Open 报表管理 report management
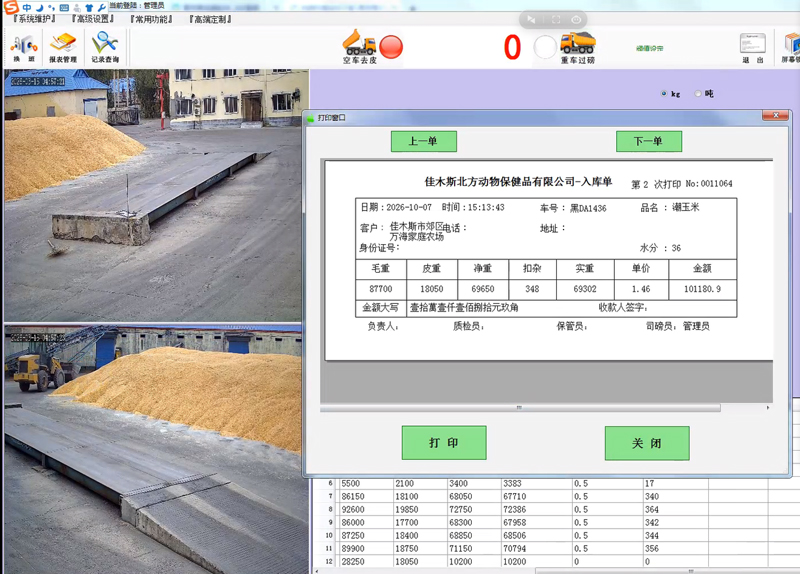800x574 pixels. coord(63,48)
